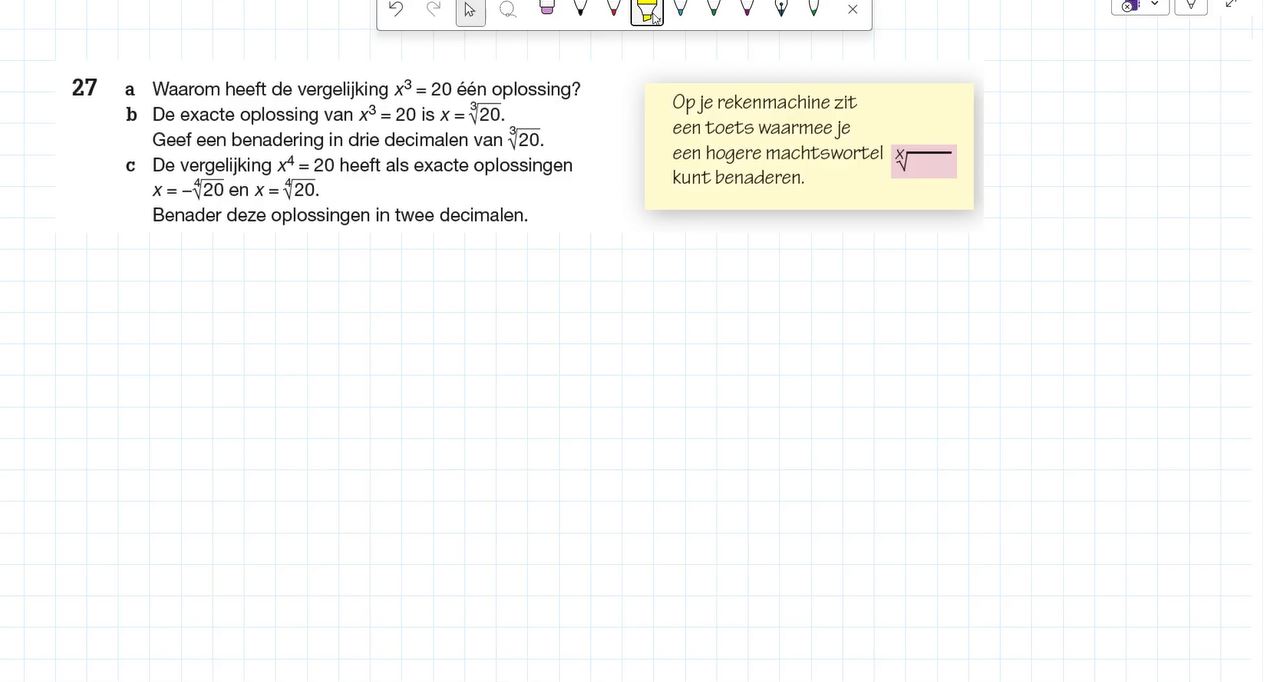Expand to full page view
Screen dimensions: 1264x682
coord(1232,4)
